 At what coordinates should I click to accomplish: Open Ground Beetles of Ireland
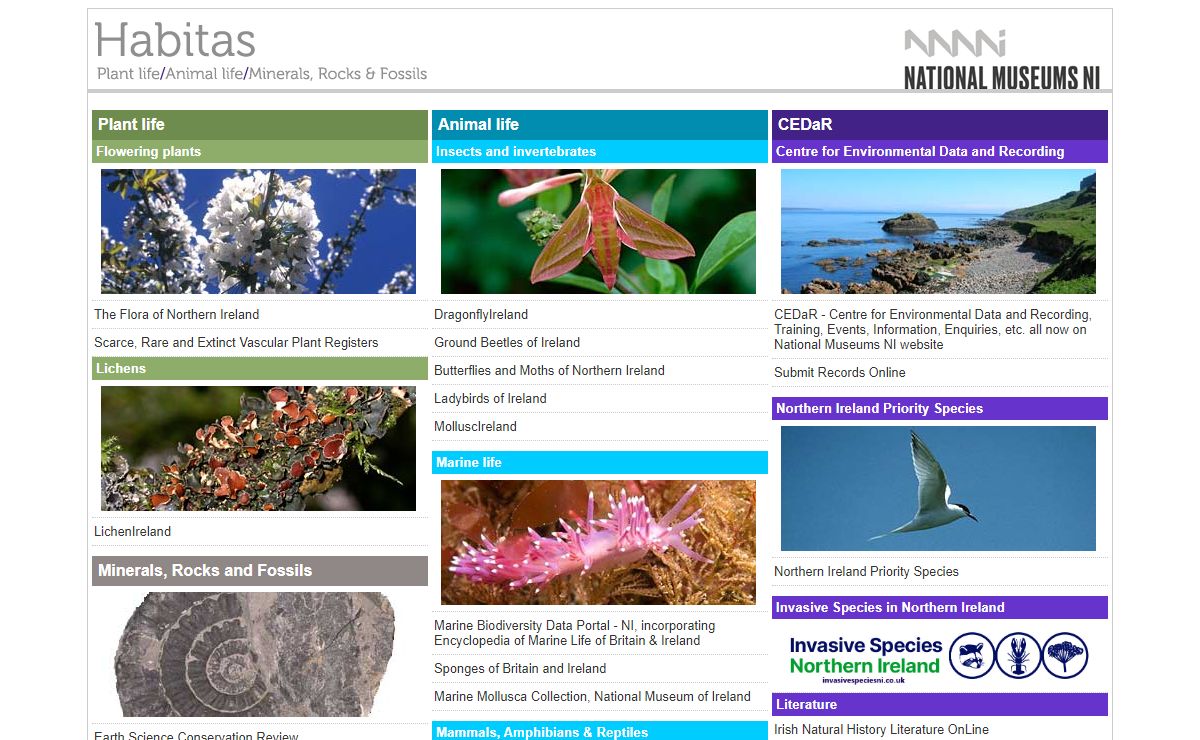pos(507,342)
